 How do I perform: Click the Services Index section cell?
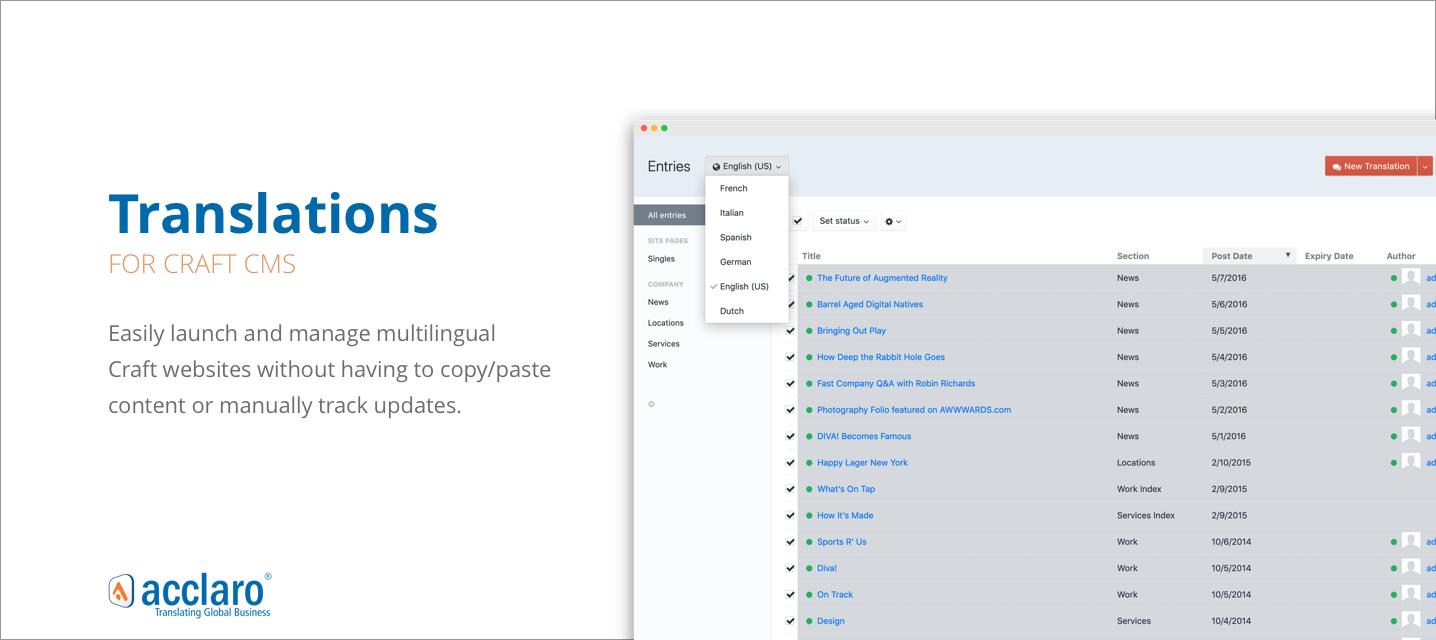coord(1146,516)
